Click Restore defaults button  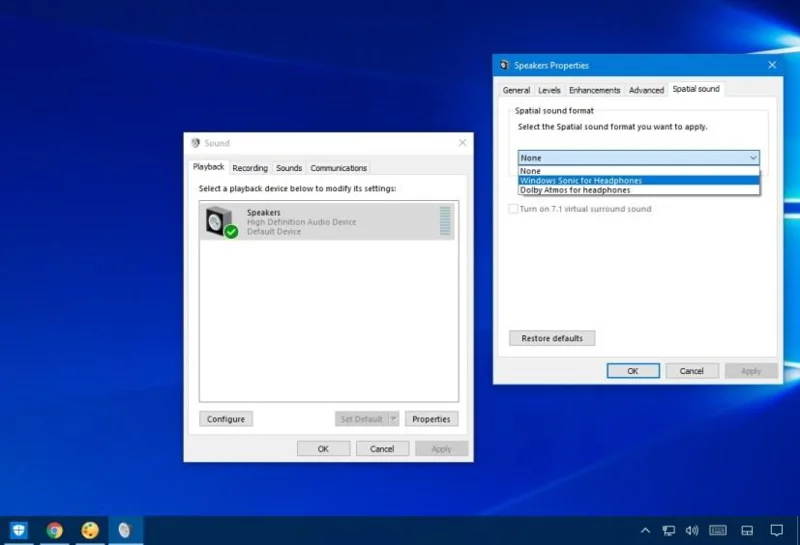(552, 338)
